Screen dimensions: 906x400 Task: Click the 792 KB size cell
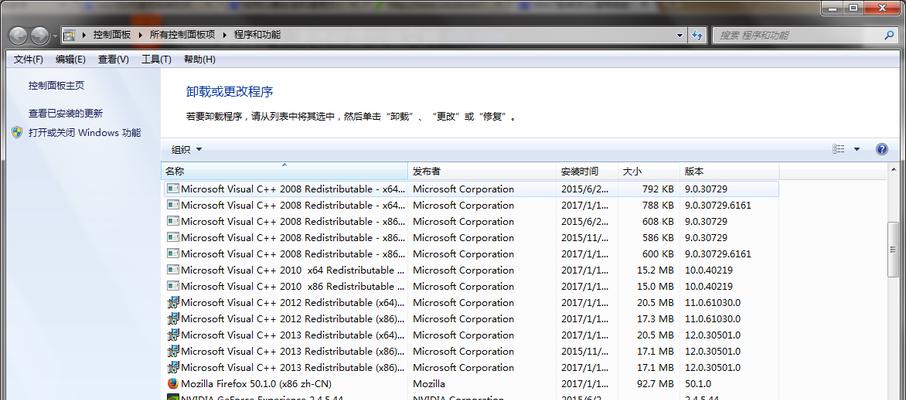coord(658,189)
